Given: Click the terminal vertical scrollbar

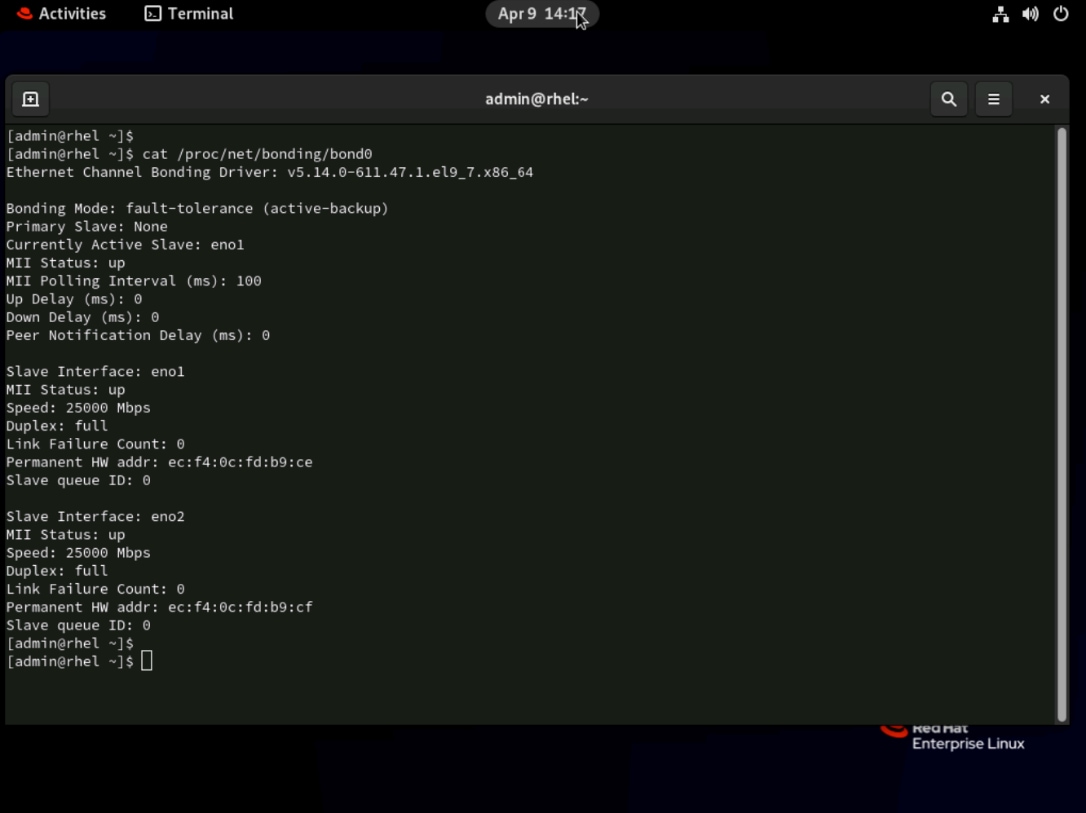Looking at the screenshot, I should [x=1062, y=425].
